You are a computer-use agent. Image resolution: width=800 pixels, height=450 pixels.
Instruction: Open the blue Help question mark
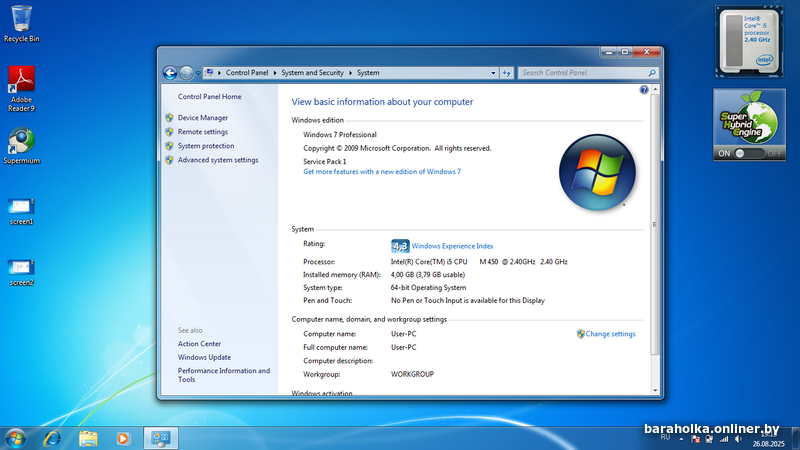click(644, 90)
